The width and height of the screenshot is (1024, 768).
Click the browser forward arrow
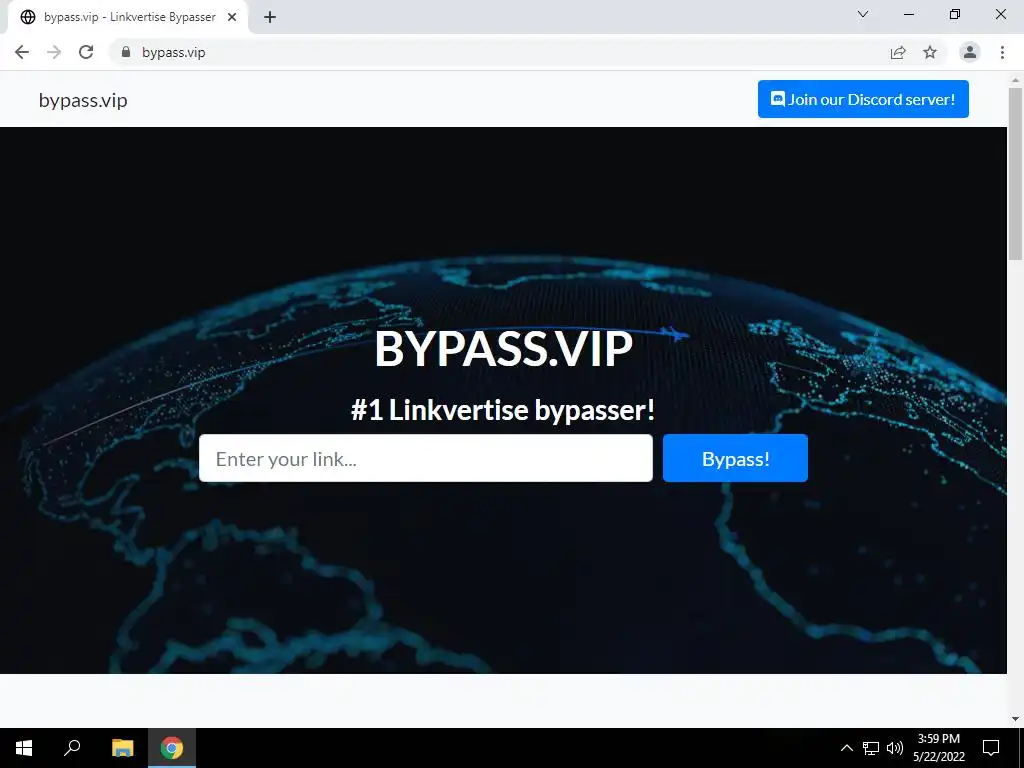[x=54, y=52]
